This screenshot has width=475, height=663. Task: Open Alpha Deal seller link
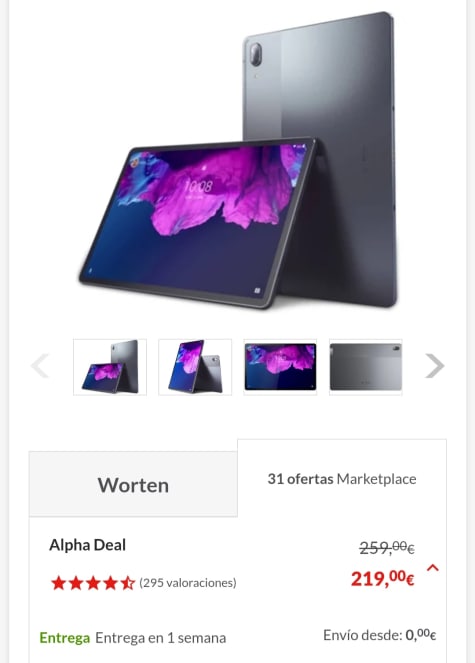[x=88, y=545]
